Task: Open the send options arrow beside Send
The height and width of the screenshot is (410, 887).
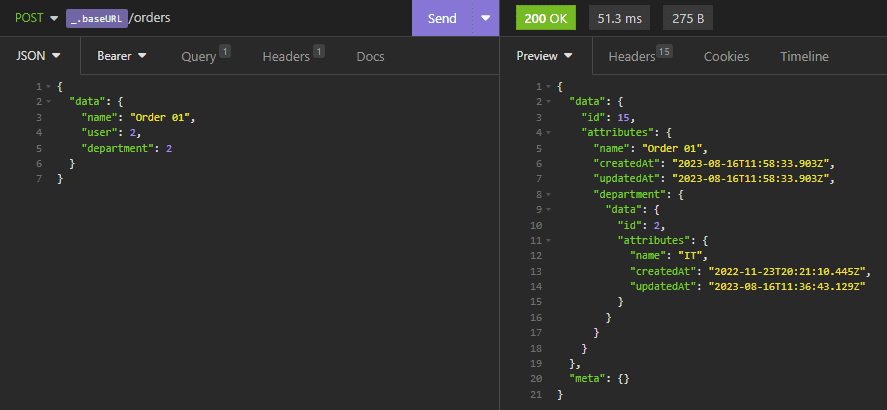Action: pos(486,18)
